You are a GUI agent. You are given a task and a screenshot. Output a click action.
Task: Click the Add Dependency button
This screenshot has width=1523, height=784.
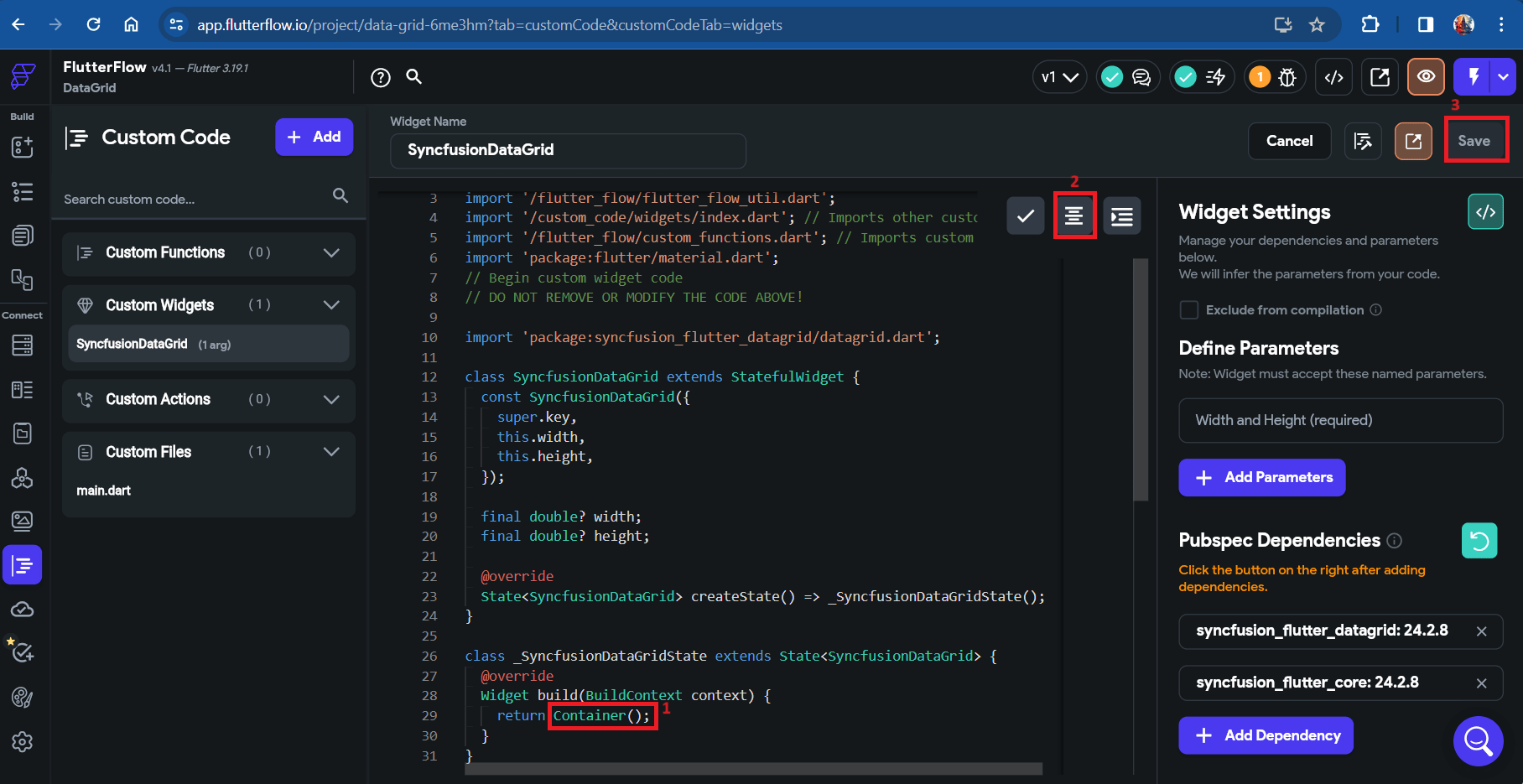tap(1266, 735)
